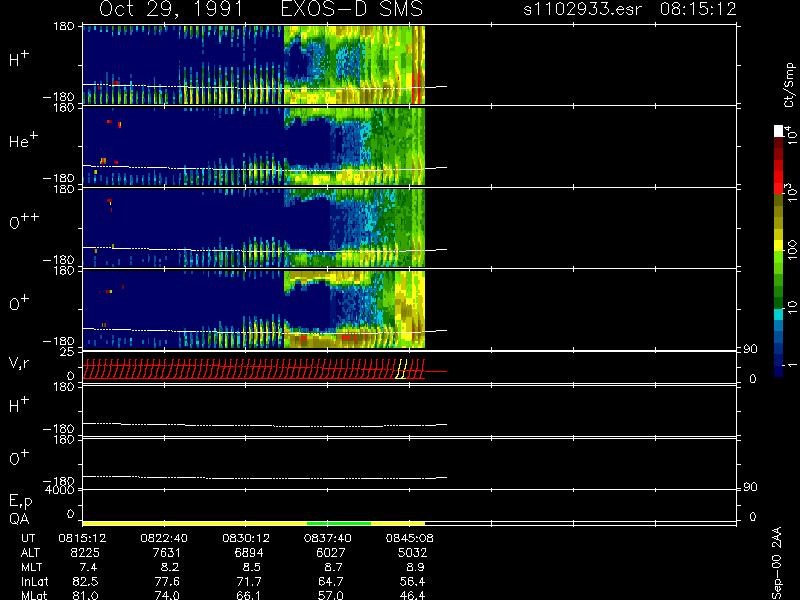Click the UT value '0815:12'
Image resolution: width=800 pixels, height=600 pixels.
pyautogui.click(x=82, y=538)
